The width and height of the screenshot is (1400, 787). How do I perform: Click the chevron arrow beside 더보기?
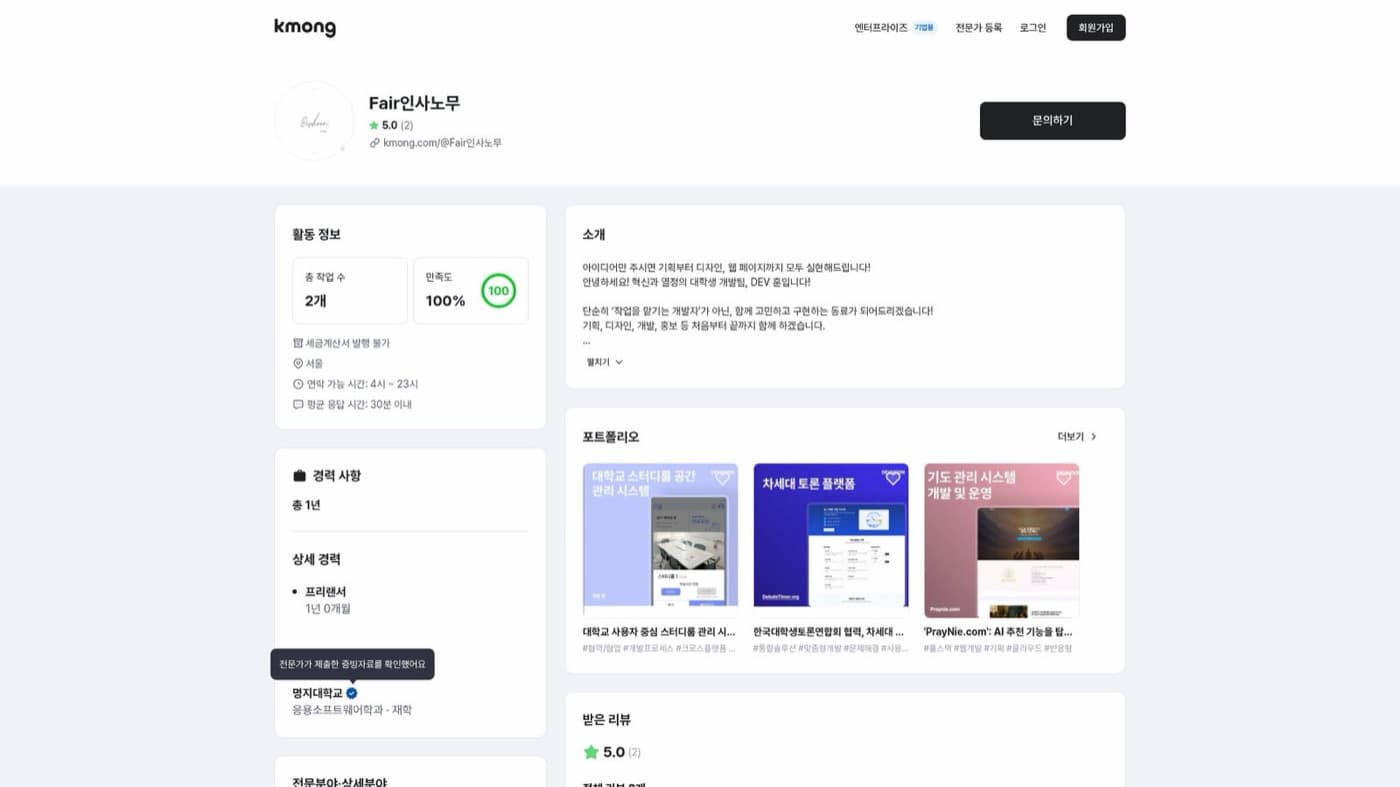point(1094,437)
